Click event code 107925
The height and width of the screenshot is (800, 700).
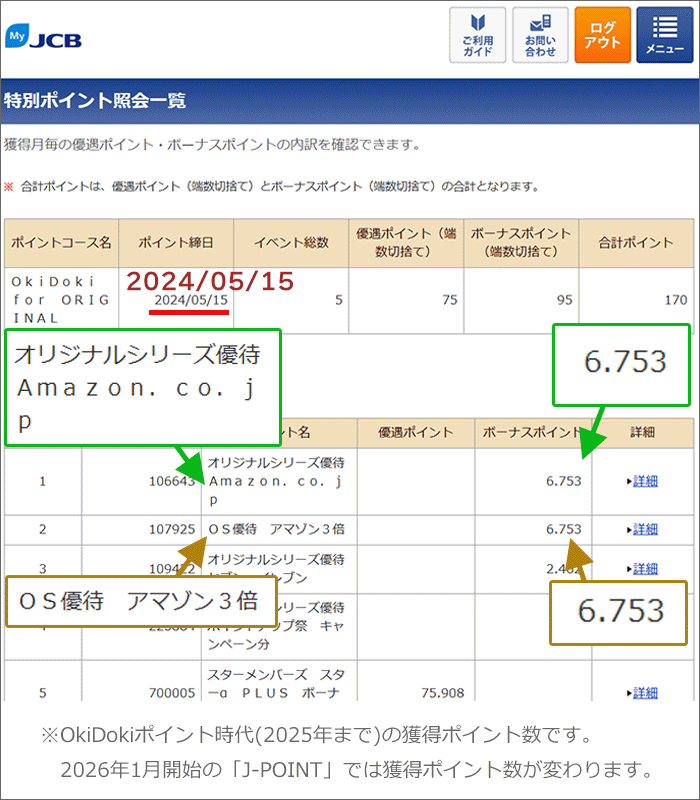click(x=172, y=530)
